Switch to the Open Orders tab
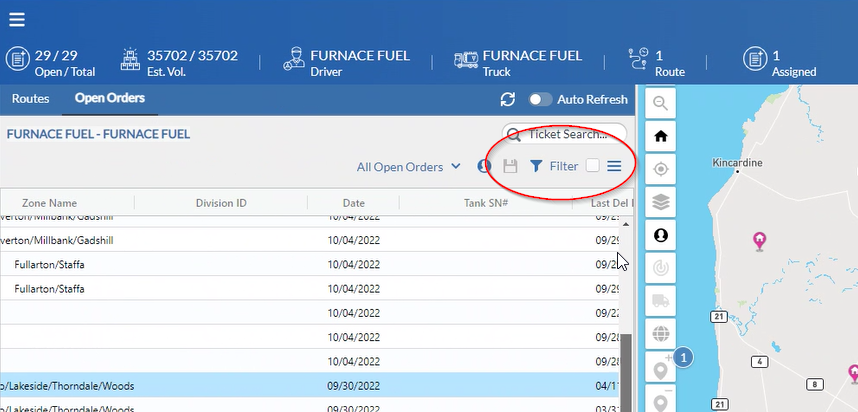 coord(110,98)
